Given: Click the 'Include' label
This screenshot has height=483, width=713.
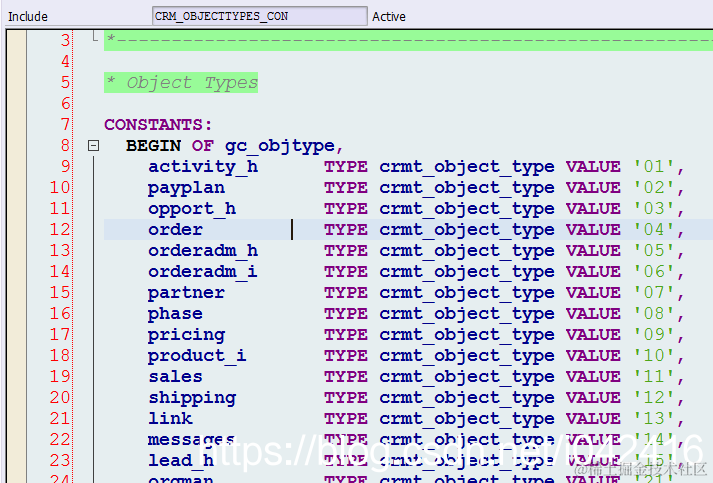Looking at the screenshot, I should pos(28,17).
